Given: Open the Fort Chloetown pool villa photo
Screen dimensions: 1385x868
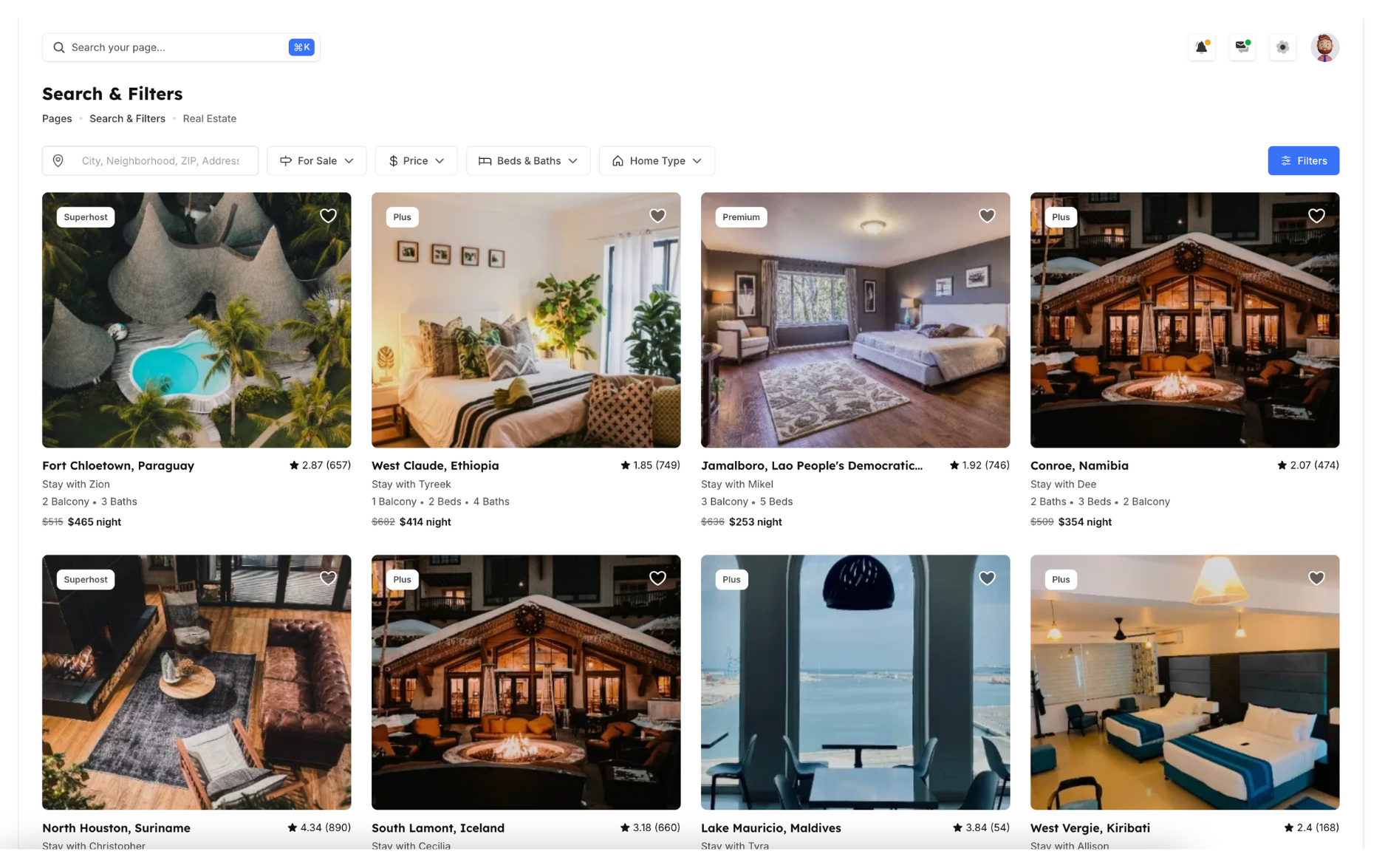Looking at the screenshot, I should click(x=196, y=320).
